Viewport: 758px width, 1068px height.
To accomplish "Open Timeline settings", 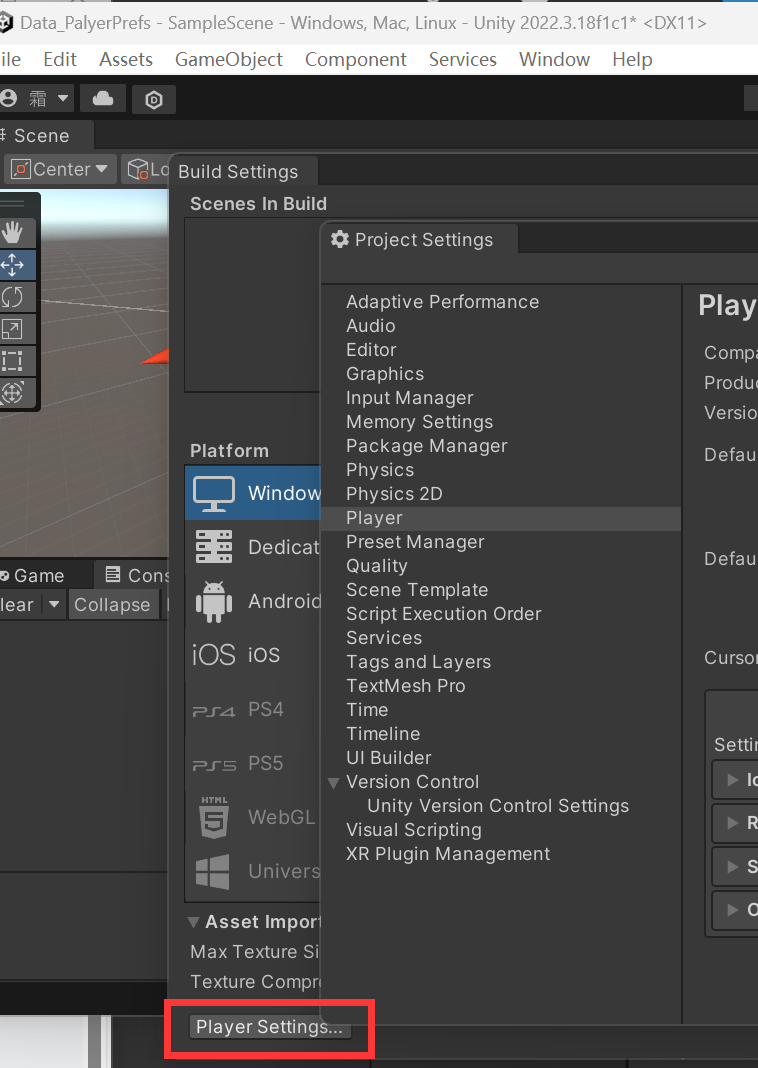I will coord(383,734).
